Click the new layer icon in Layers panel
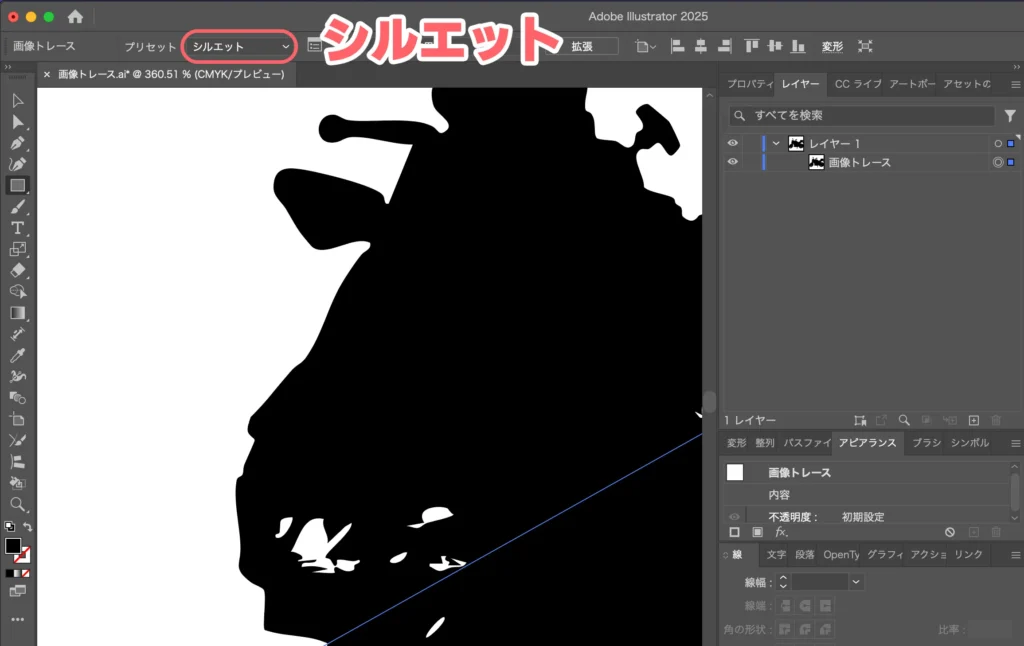Viewport: 1024px width, 646px height. coord(975,420)
